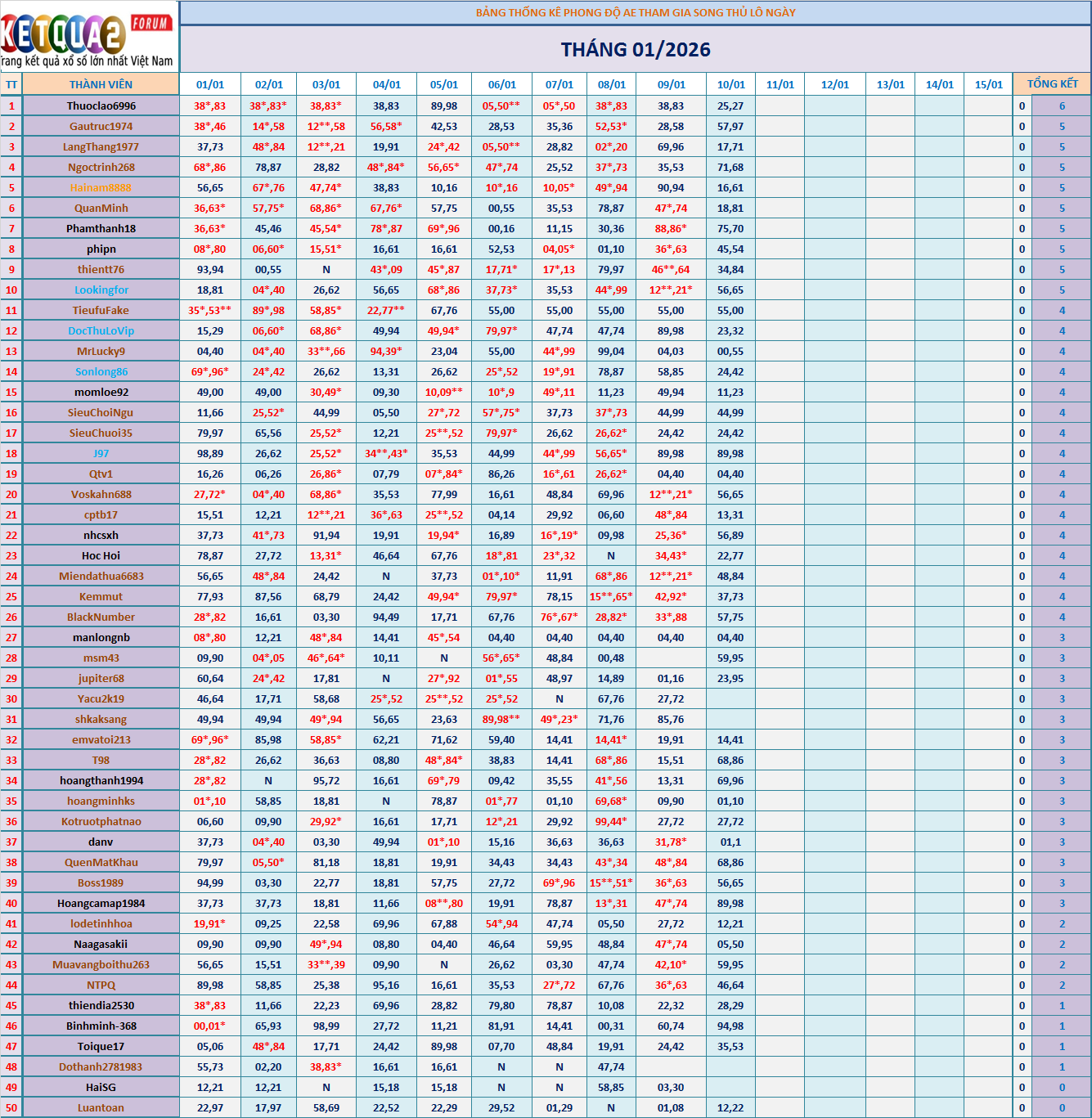
Task: Click the Lookingfor member name
Action: tap(101, 290)
